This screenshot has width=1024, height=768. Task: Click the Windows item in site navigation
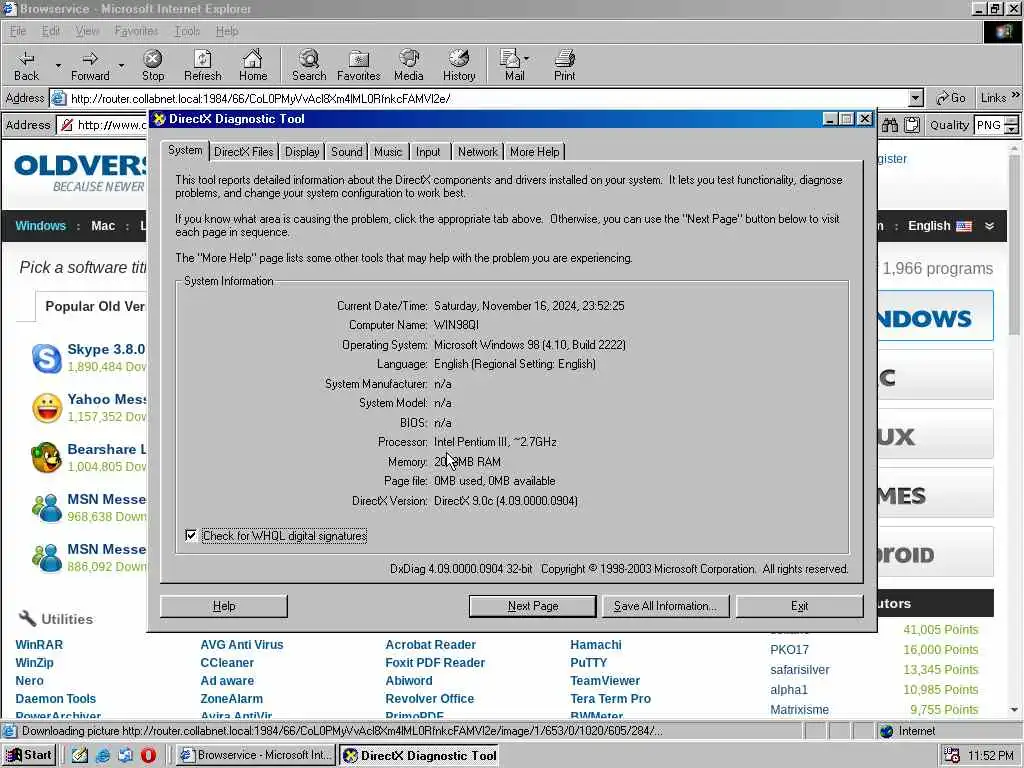pos(40,226)
